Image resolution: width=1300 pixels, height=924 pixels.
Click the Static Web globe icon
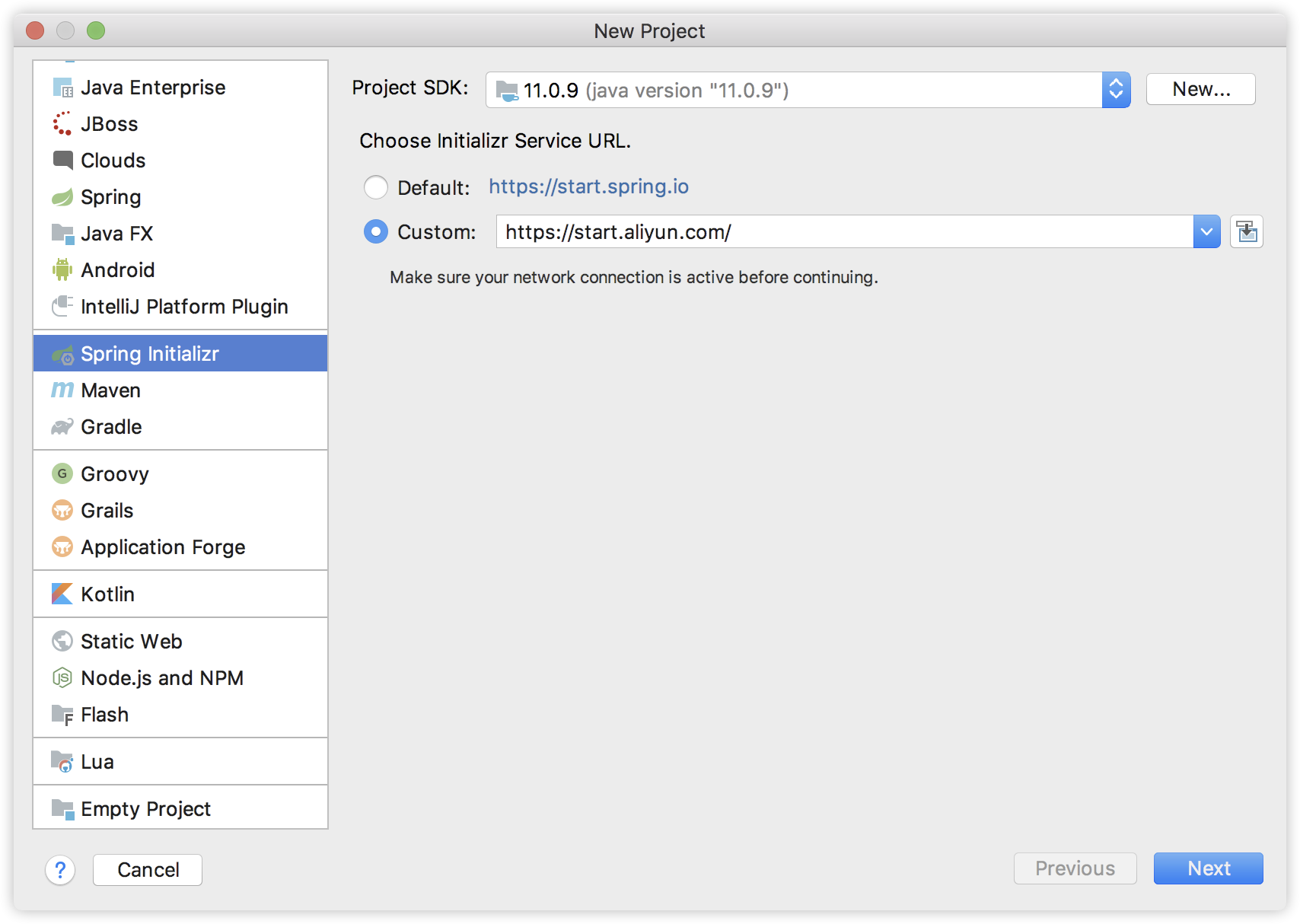[x=62, y=641]
